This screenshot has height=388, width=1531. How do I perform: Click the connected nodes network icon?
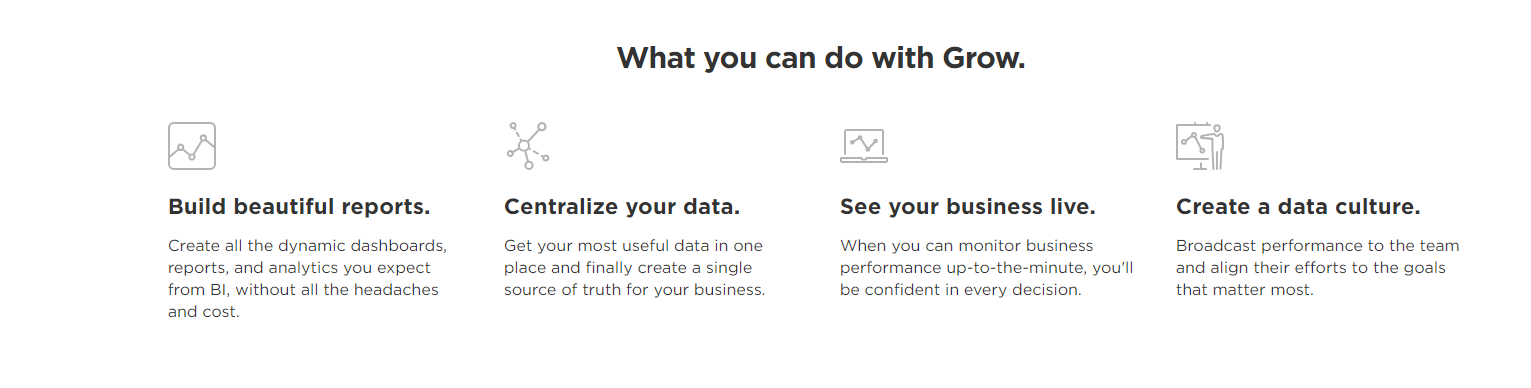528,146
